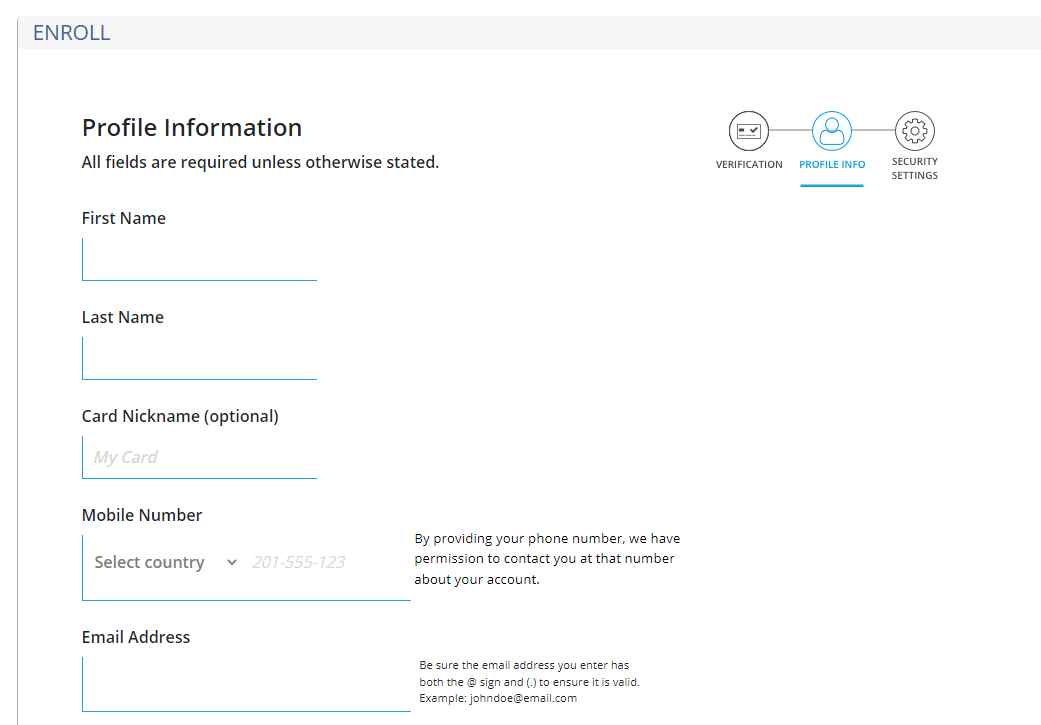
Task: Select the Profile Info person icon
Action: coord(832,130)
